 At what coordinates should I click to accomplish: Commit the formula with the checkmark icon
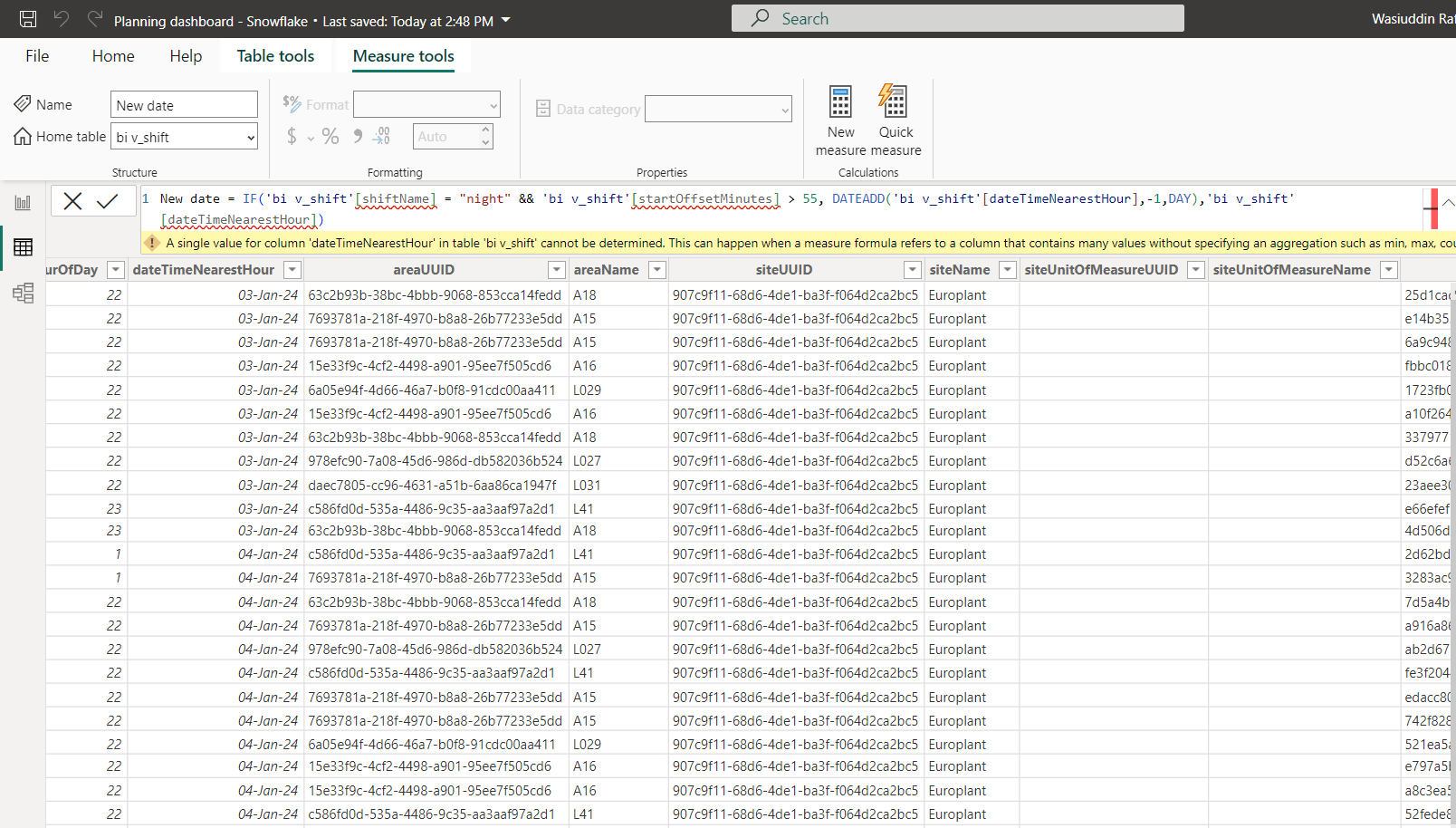(108, 201)
